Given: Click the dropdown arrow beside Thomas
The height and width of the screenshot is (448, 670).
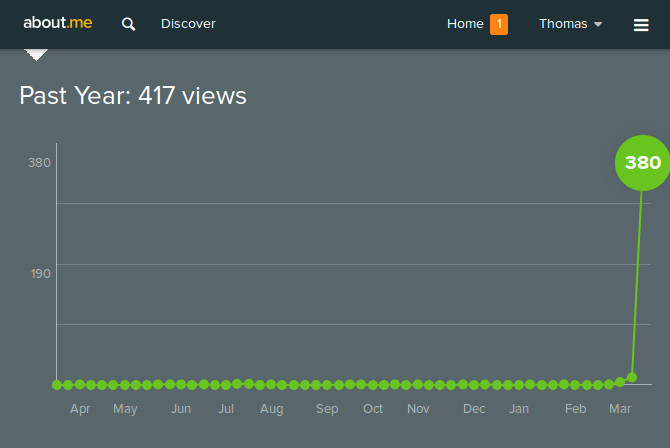Looking at the screenshot, I should click(598, 24).
